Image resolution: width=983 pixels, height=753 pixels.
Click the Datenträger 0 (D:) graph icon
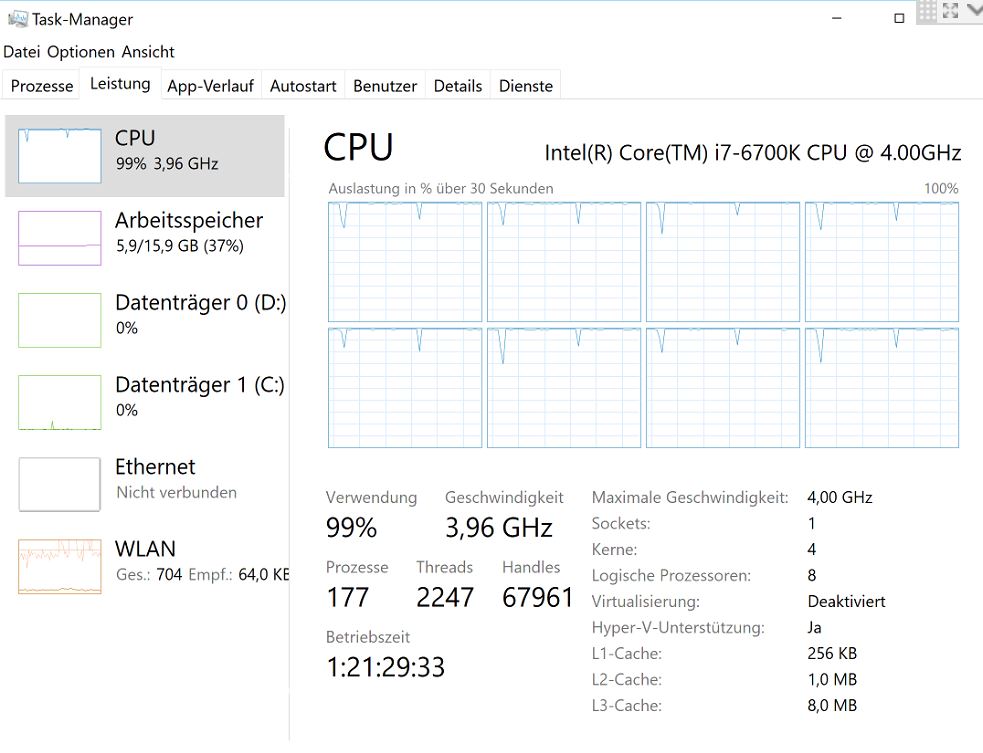pyautogui.click(x=60, y=320)
